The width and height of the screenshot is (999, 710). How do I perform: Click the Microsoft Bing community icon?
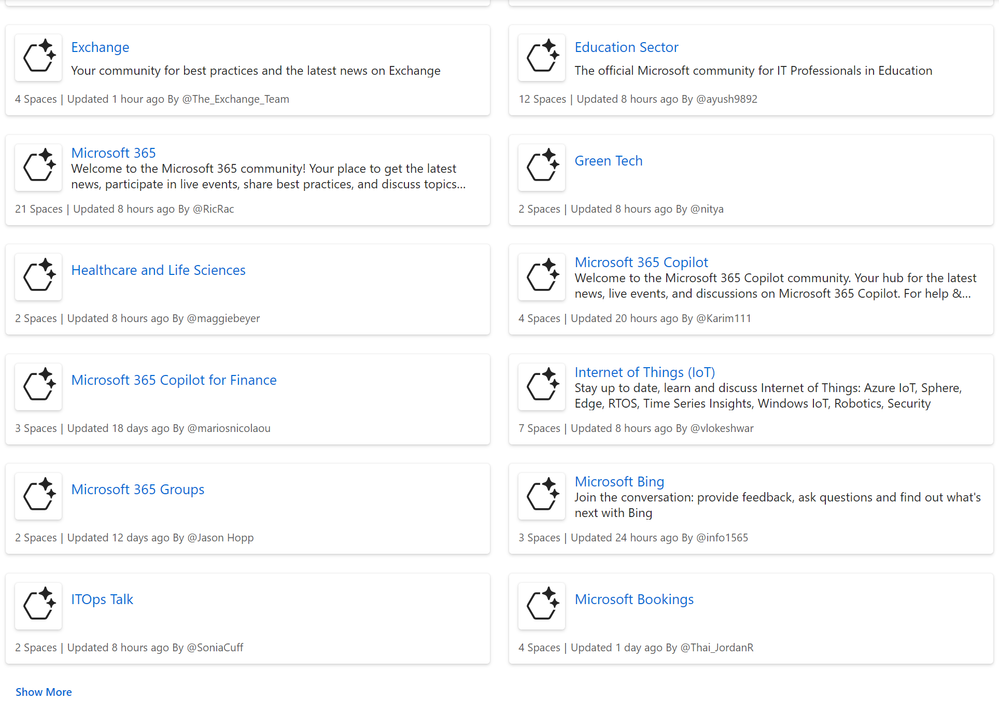click(542, 495)
